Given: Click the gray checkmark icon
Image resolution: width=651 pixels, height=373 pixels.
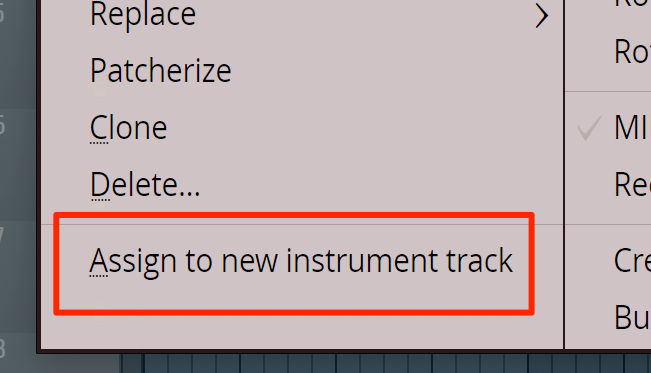Looking at the screenshot, I should pyautogui.click(x=590, y=128).
